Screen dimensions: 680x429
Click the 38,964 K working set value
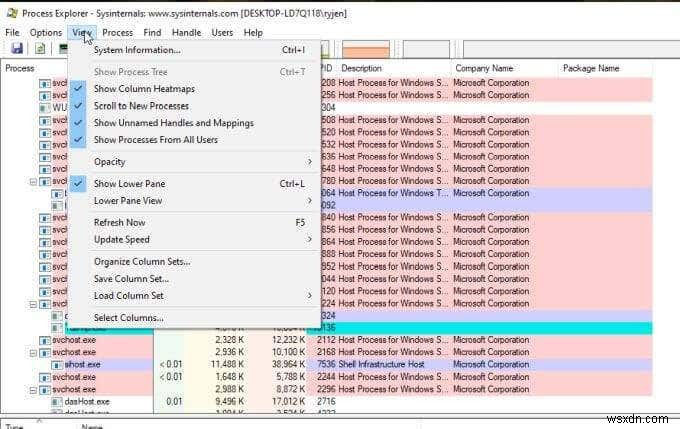(x=289, y=365)
